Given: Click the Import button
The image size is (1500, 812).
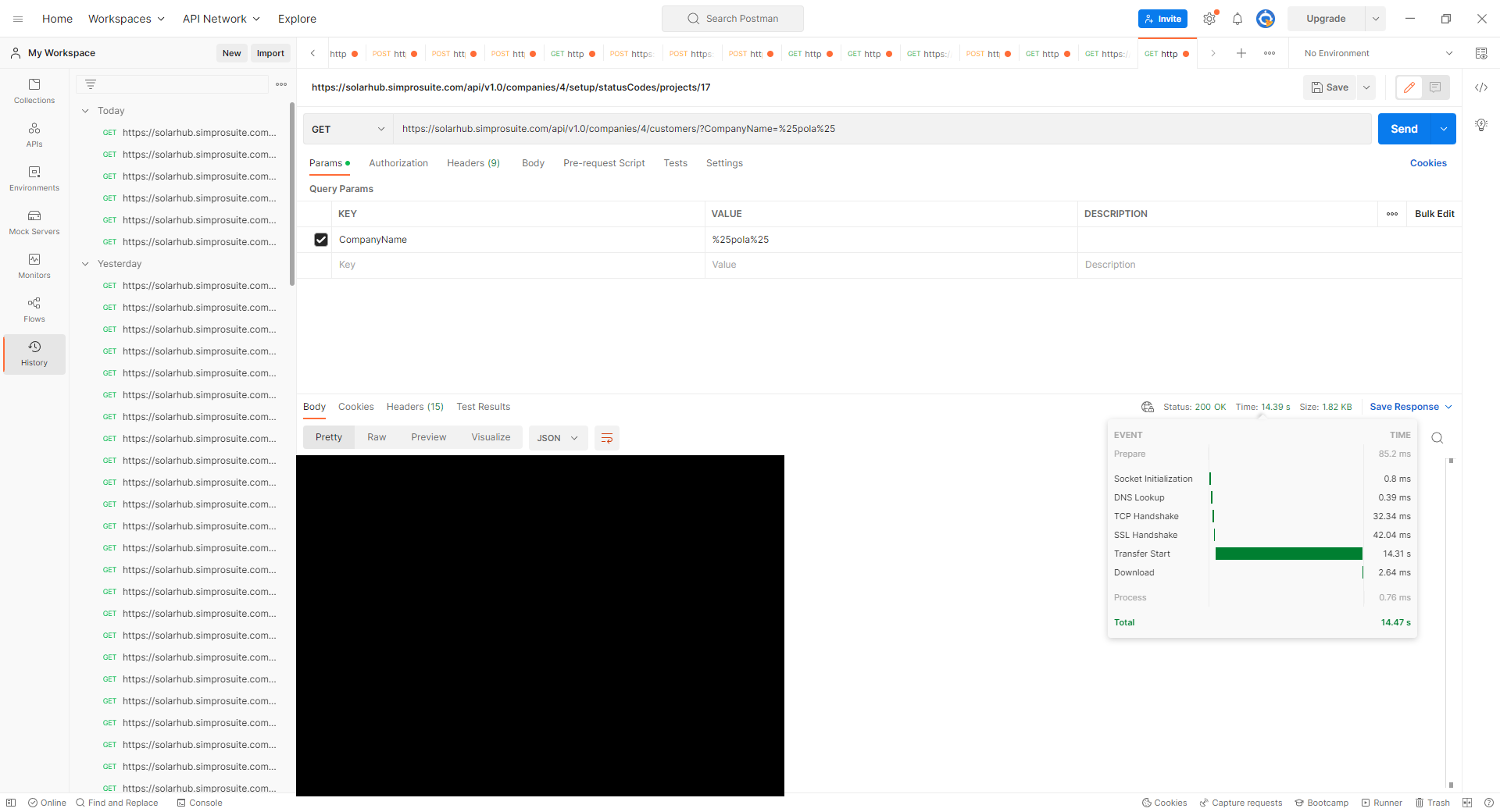Looking at the screenshot, I should 270,53.
